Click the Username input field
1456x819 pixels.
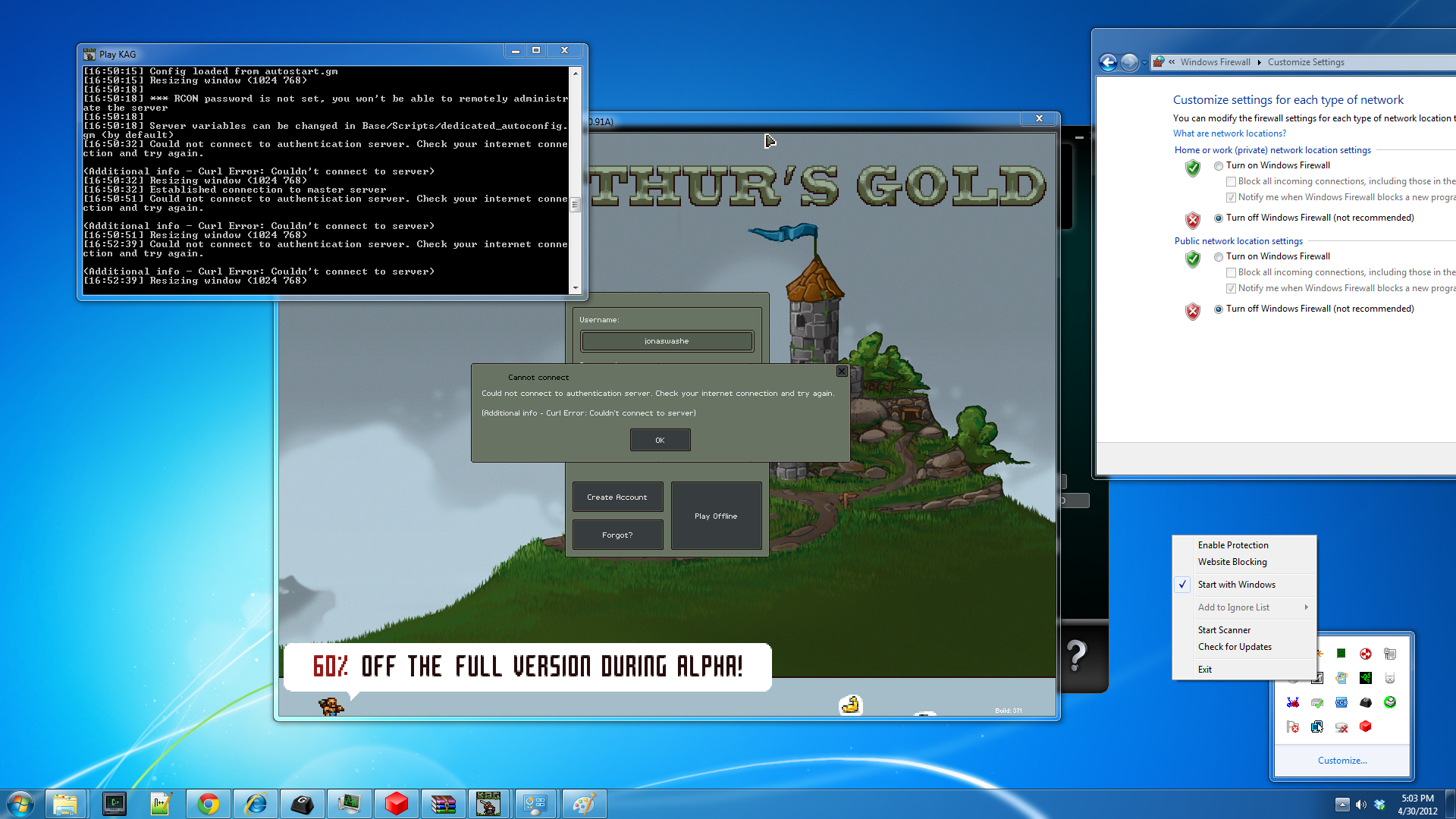click(667, 341)
